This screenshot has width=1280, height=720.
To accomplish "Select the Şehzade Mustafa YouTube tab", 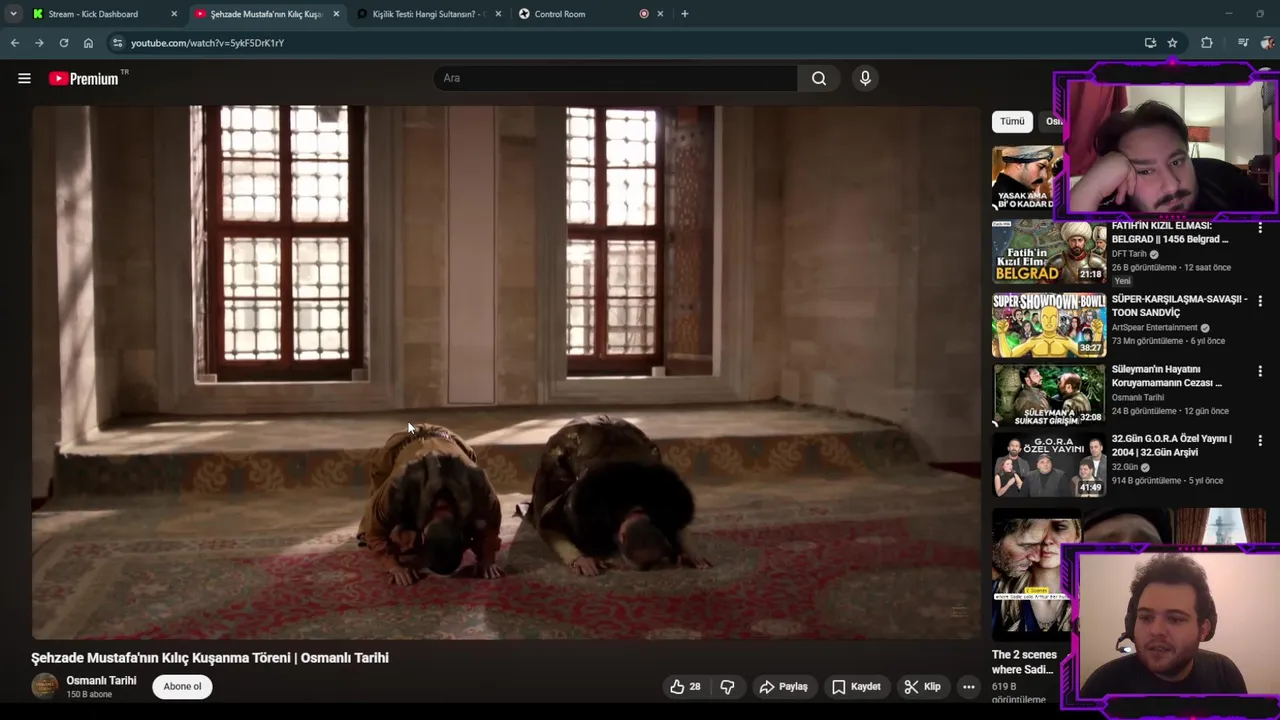I will (267, 14).
